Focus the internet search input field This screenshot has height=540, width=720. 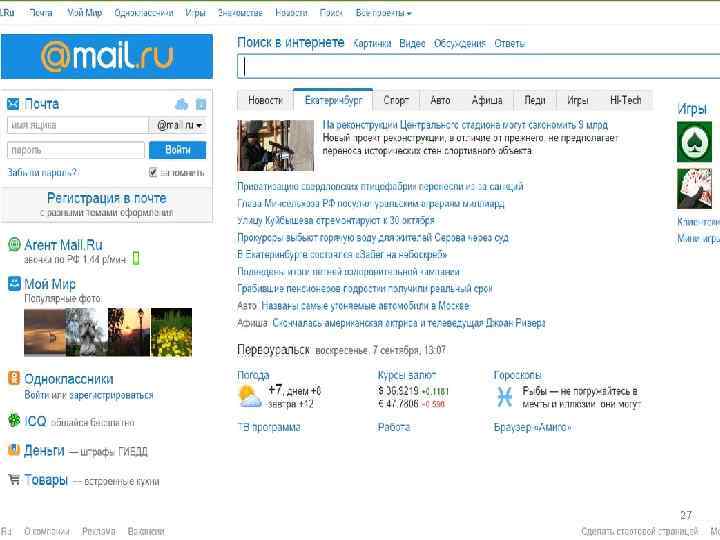click(478, 67)
